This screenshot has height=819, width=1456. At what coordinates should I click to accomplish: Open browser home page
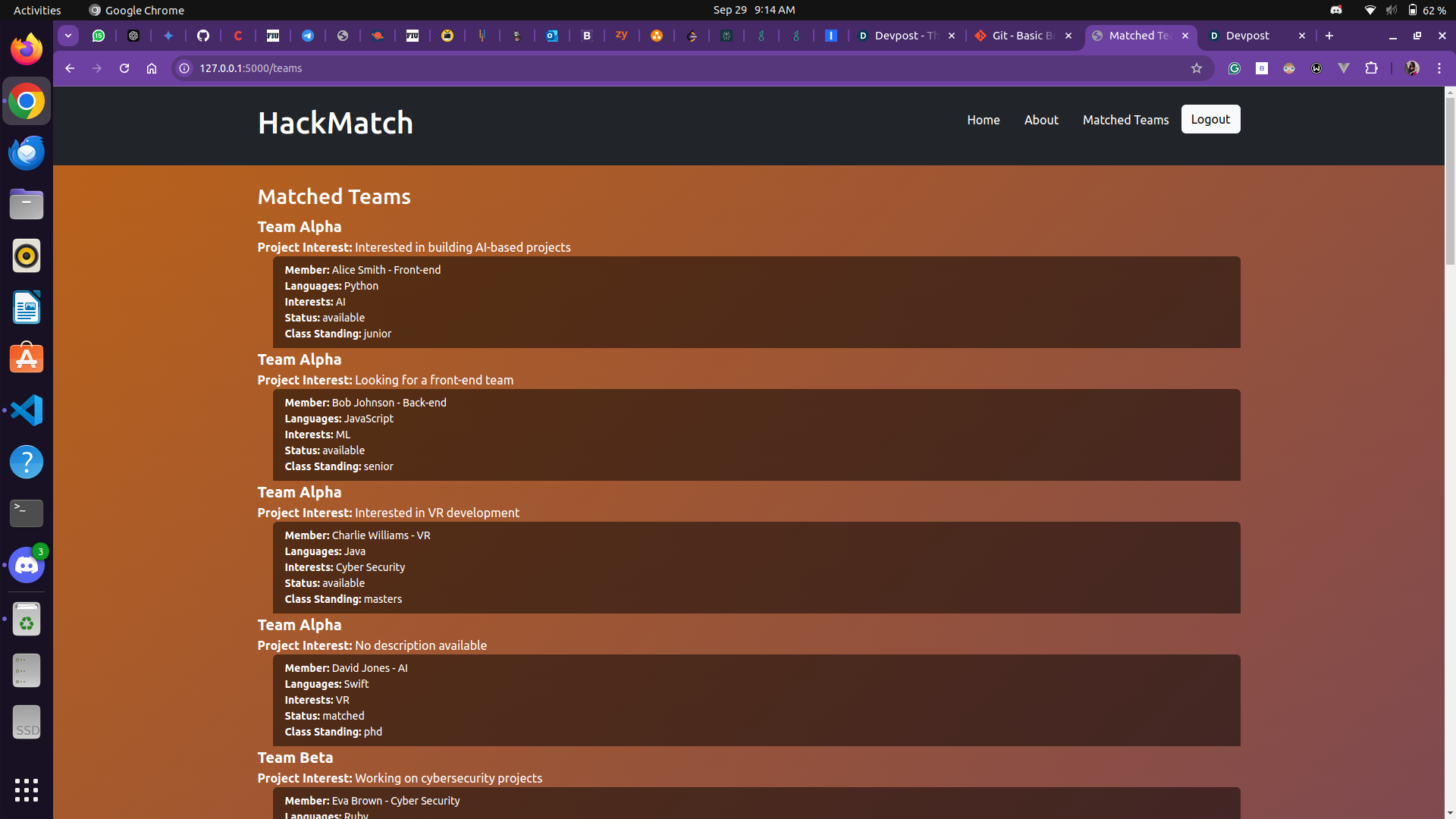click(152, 68)
